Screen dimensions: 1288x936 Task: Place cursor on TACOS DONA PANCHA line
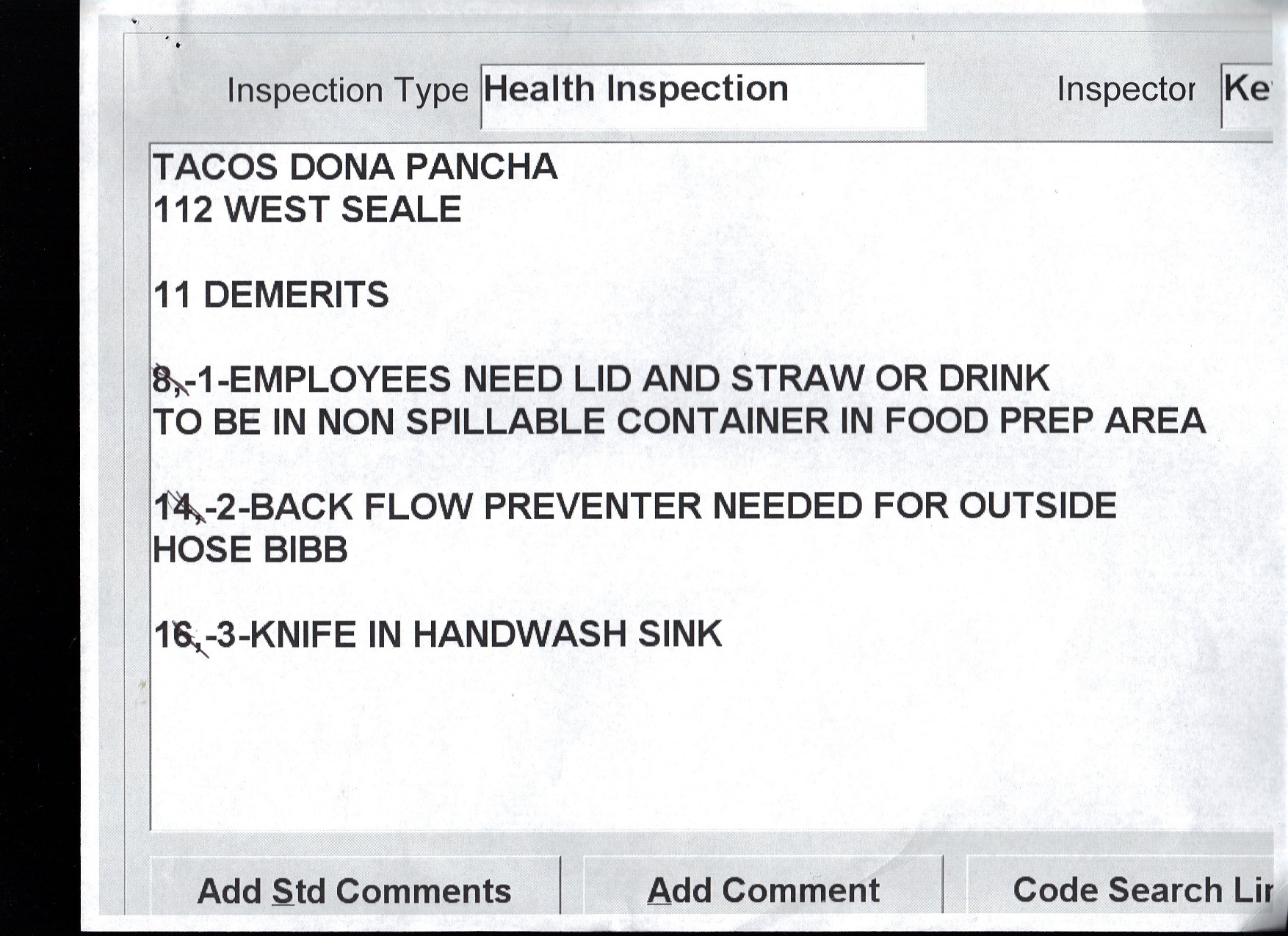pyautogui.click(x=355, y=167)
